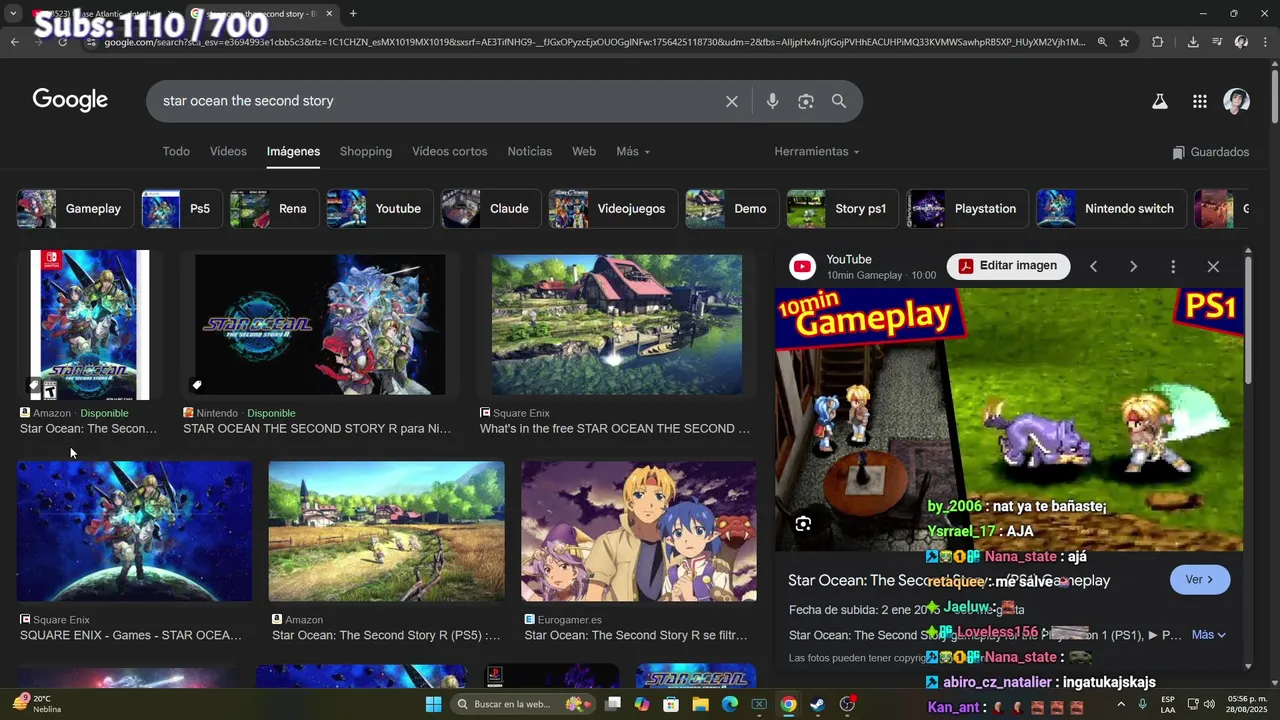Screen dimensions: 1280x720
Task: Switch to the Web results tab
Action: click(584, 151)
